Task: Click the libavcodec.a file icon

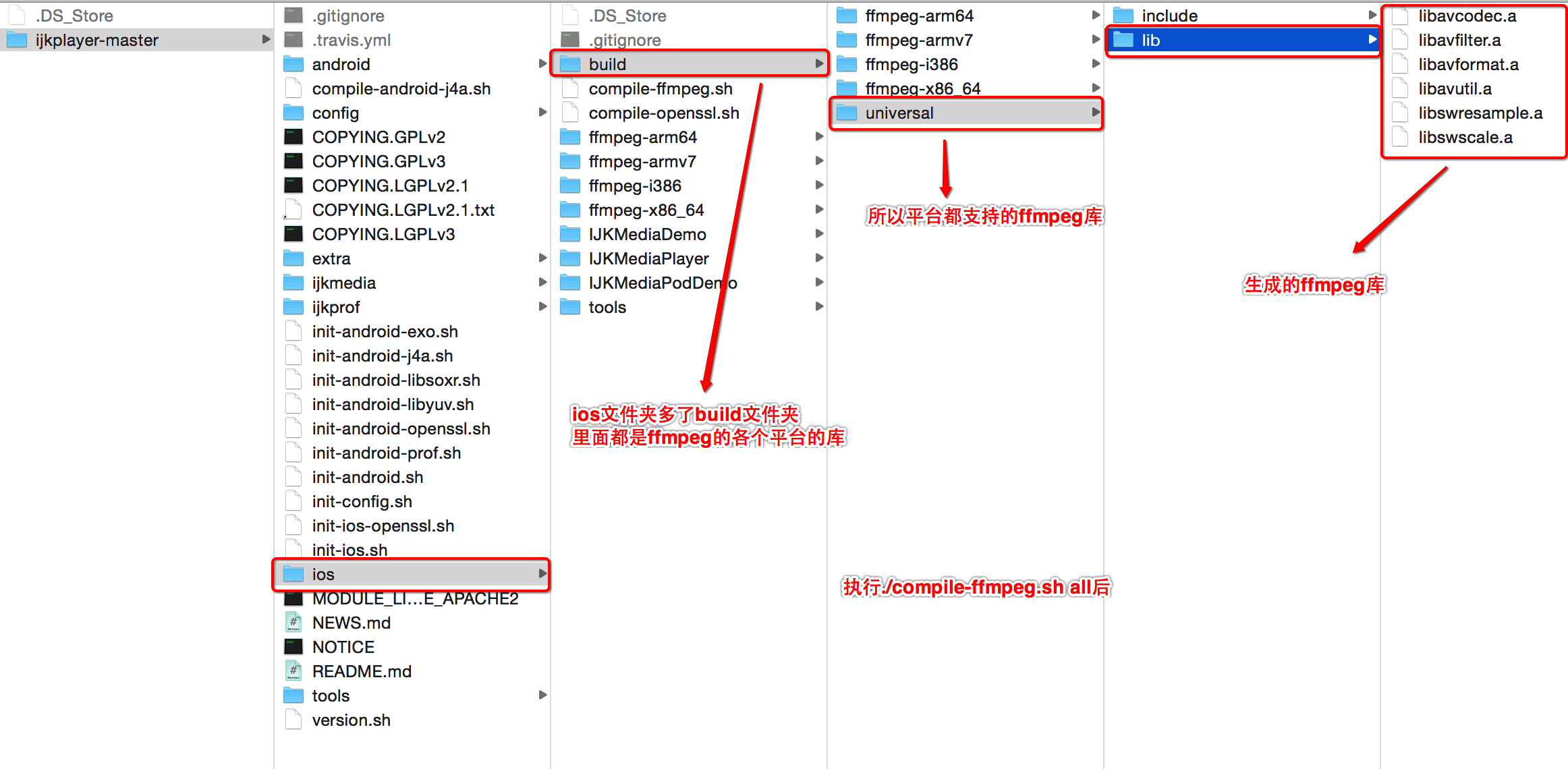Action: click(1400, 16)
